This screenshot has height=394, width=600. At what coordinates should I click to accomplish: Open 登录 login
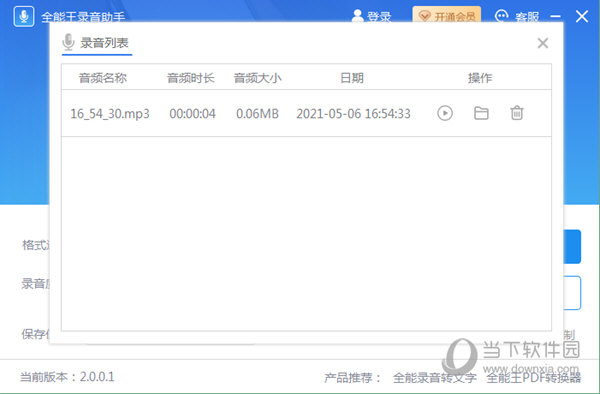[371, 16]
